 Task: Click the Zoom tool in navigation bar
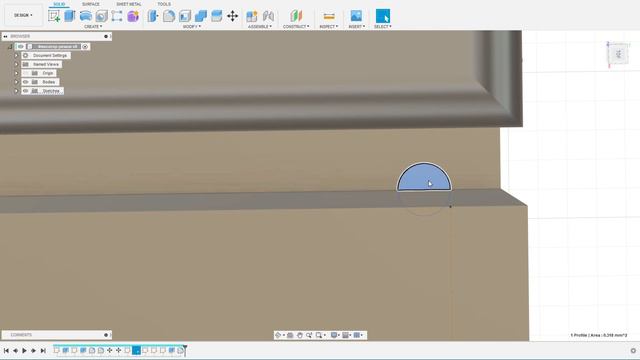point(309,335)
